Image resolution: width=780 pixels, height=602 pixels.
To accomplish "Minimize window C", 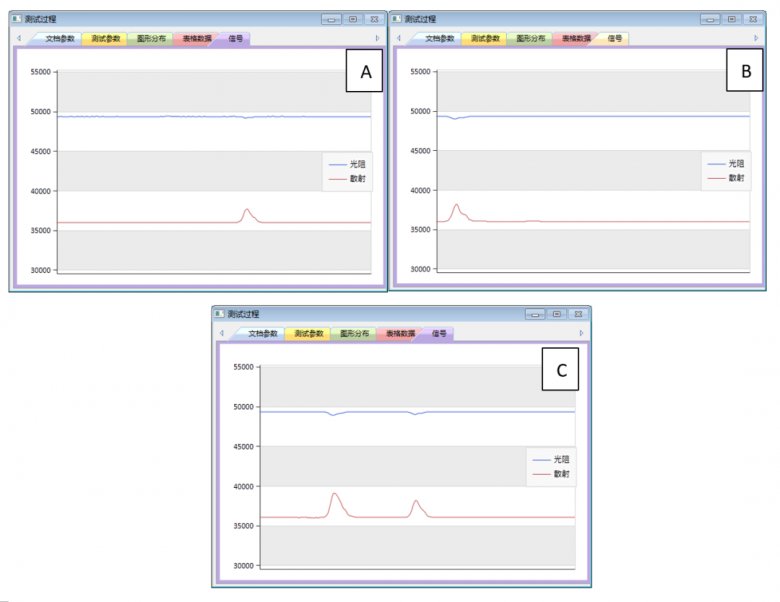I will tap(535, 314).
